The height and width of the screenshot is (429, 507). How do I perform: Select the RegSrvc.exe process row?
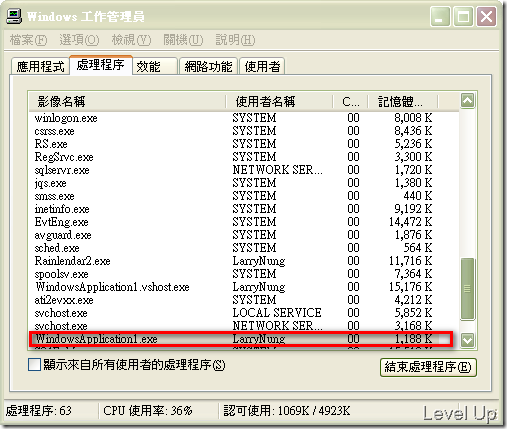click(x=244, y=157)
